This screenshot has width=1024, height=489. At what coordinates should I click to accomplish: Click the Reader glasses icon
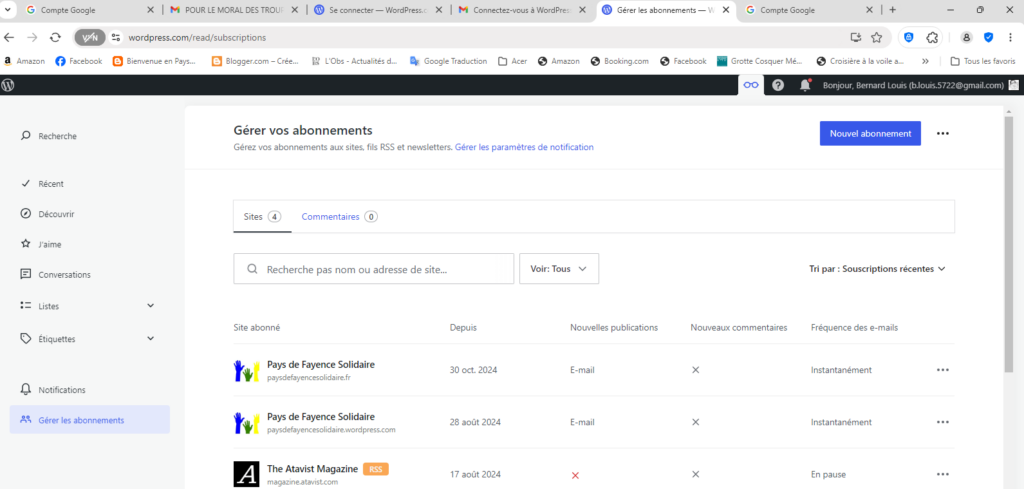pos(750,86)
